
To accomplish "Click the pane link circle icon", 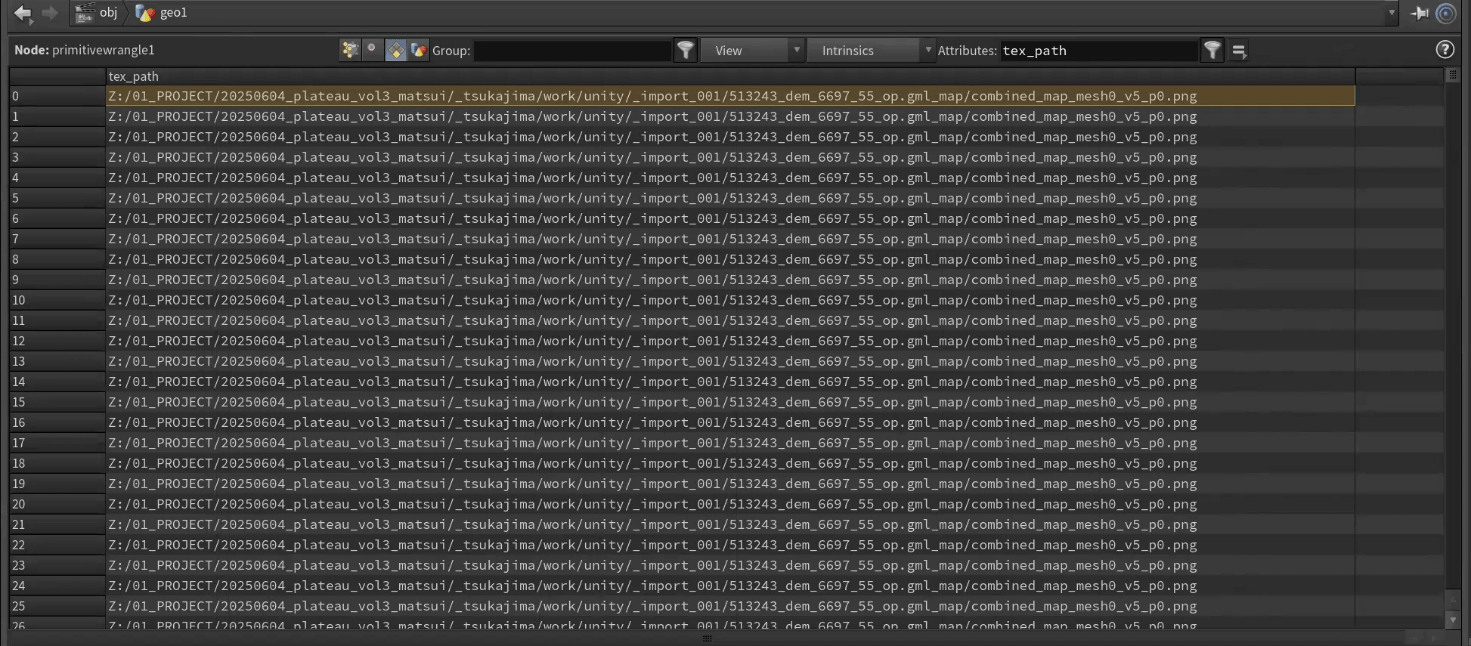I will [1446, 13].
